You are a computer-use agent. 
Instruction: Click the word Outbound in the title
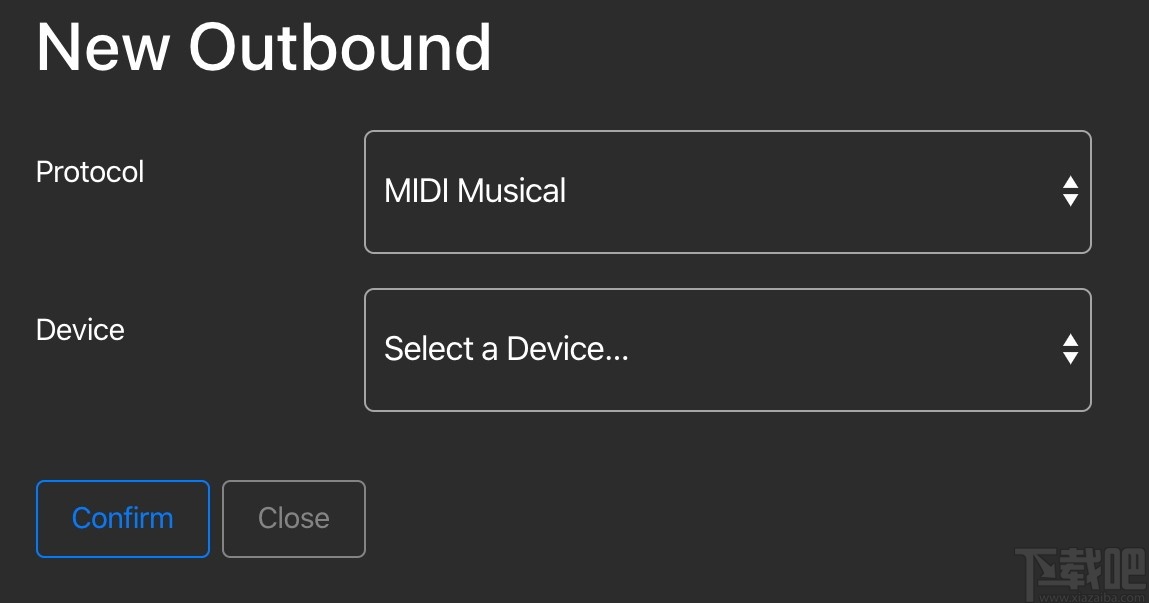tap(340, 46)
